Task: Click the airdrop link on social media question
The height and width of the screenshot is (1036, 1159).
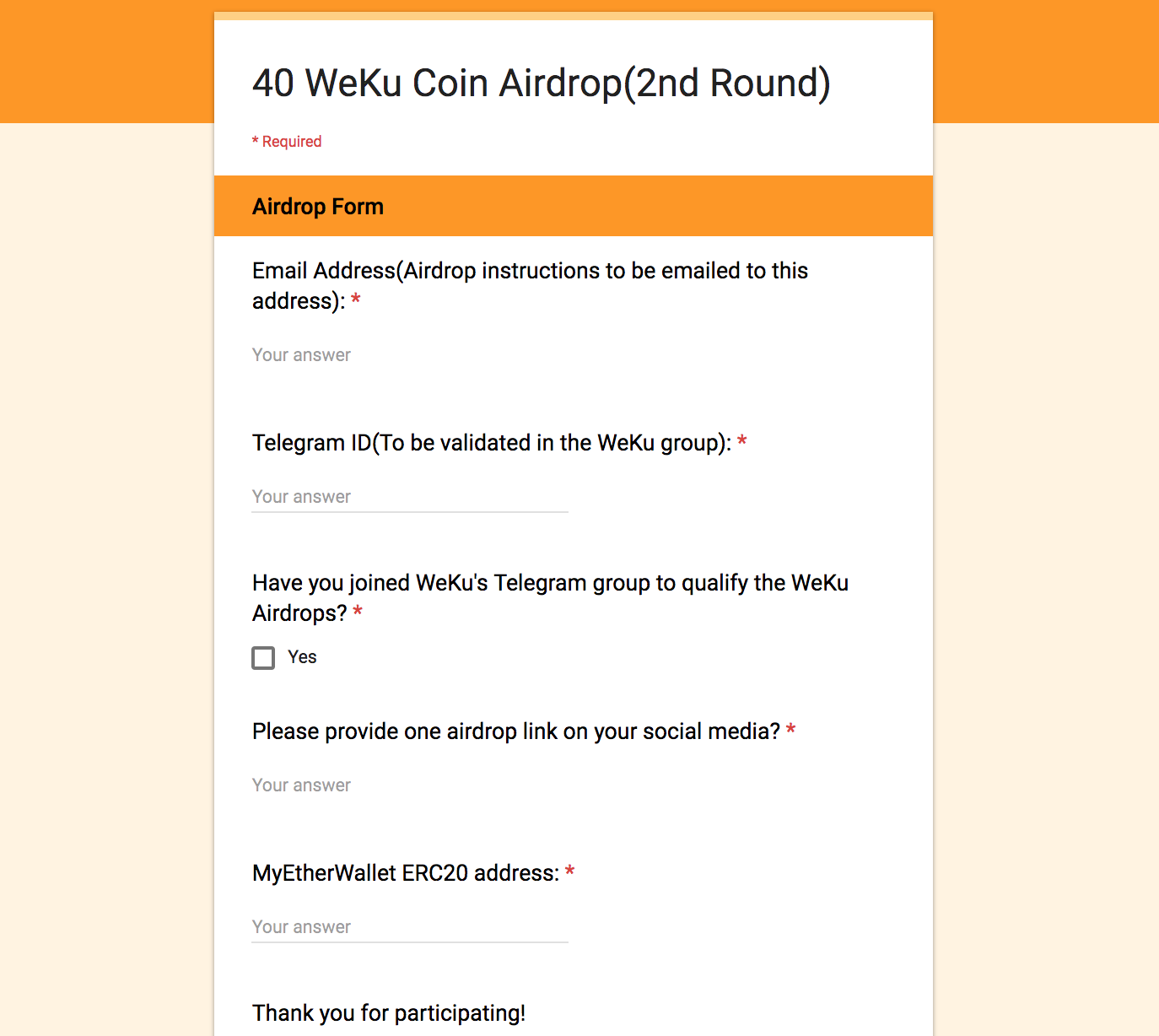Action: pos(515,731)
